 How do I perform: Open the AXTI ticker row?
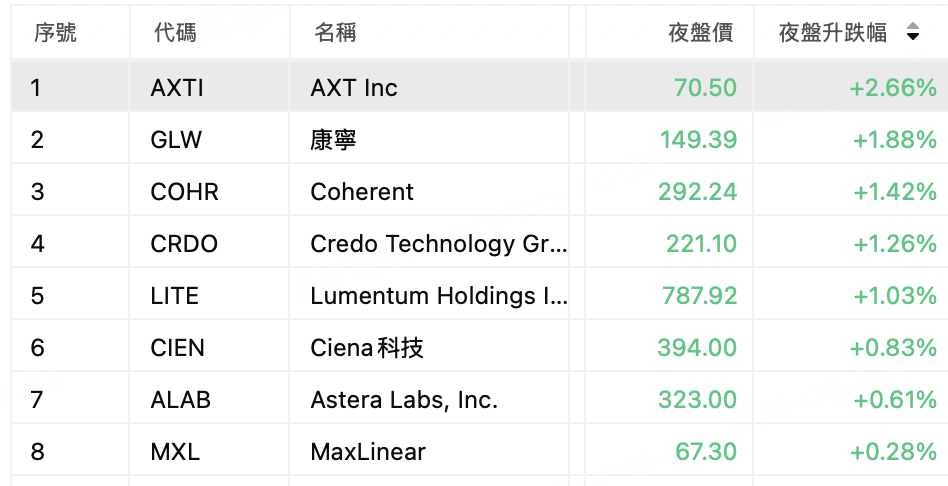(x=479, y=88)
